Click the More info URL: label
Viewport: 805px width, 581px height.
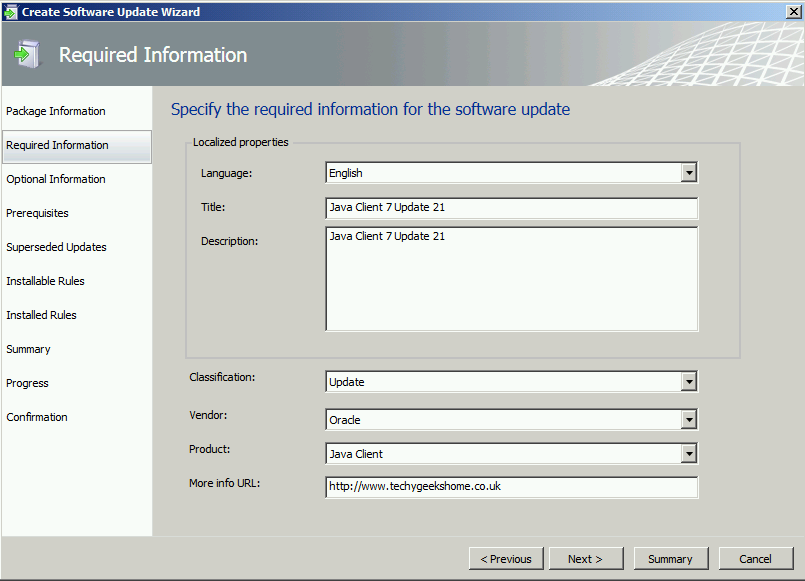pos(224,483)
